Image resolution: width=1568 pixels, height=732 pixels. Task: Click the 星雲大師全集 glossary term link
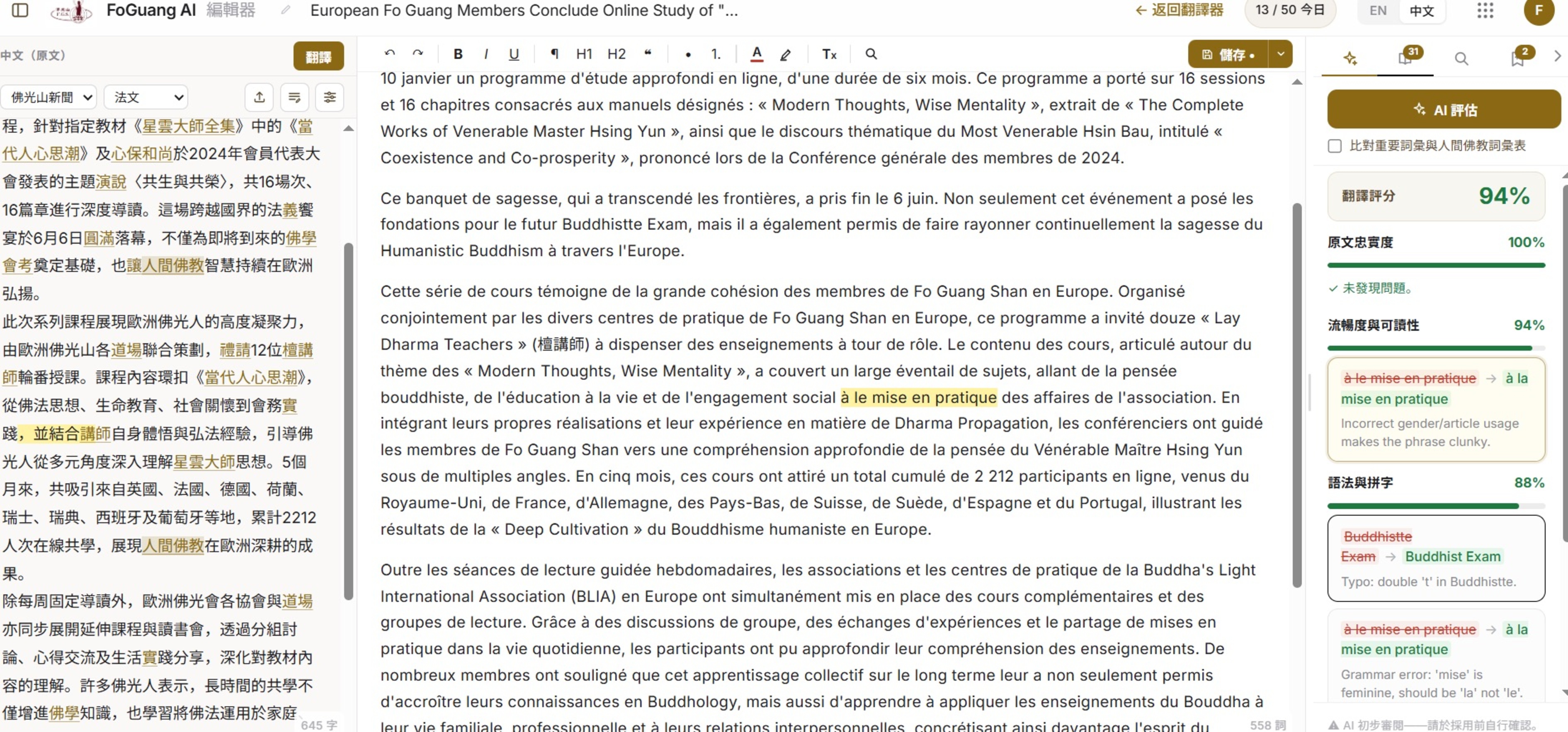[188, 126]
